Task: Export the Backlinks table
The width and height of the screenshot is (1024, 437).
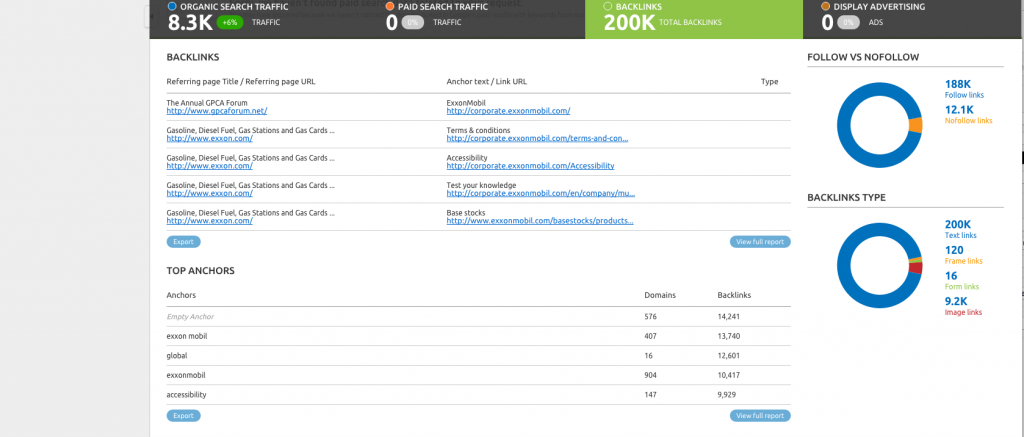Action: (184, 242)
